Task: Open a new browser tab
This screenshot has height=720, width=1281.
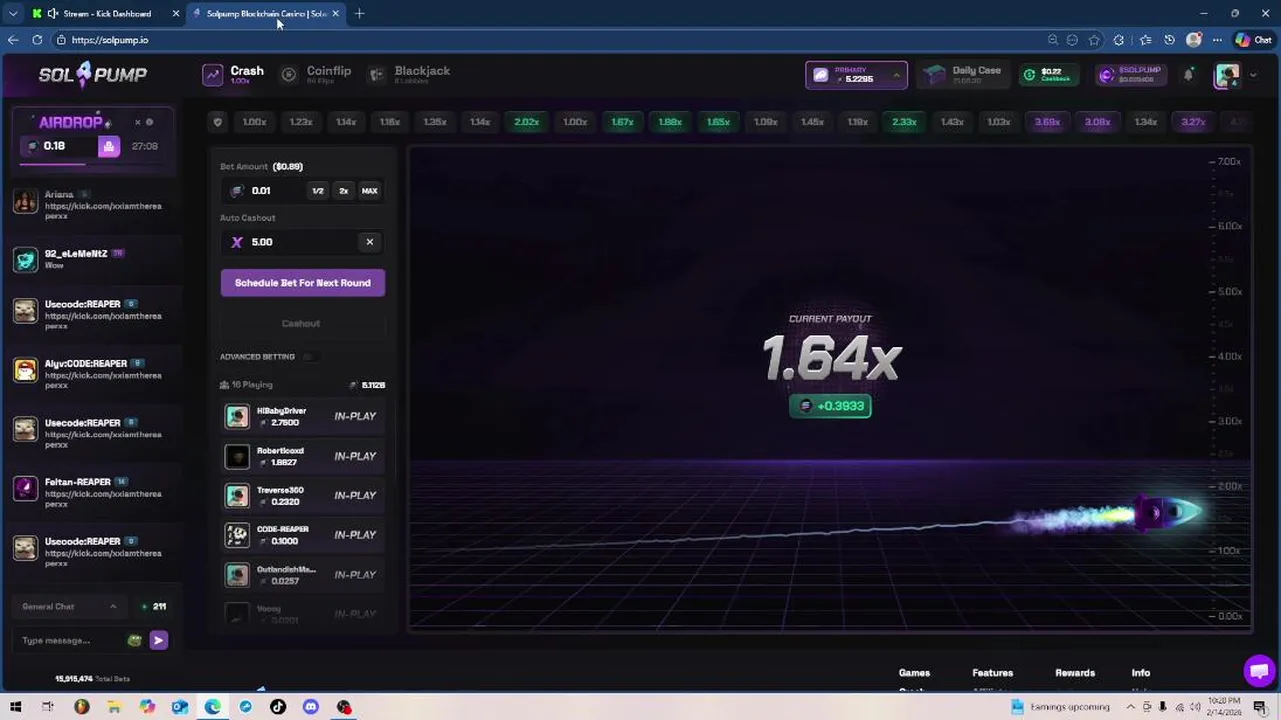Action: (359, 13)
